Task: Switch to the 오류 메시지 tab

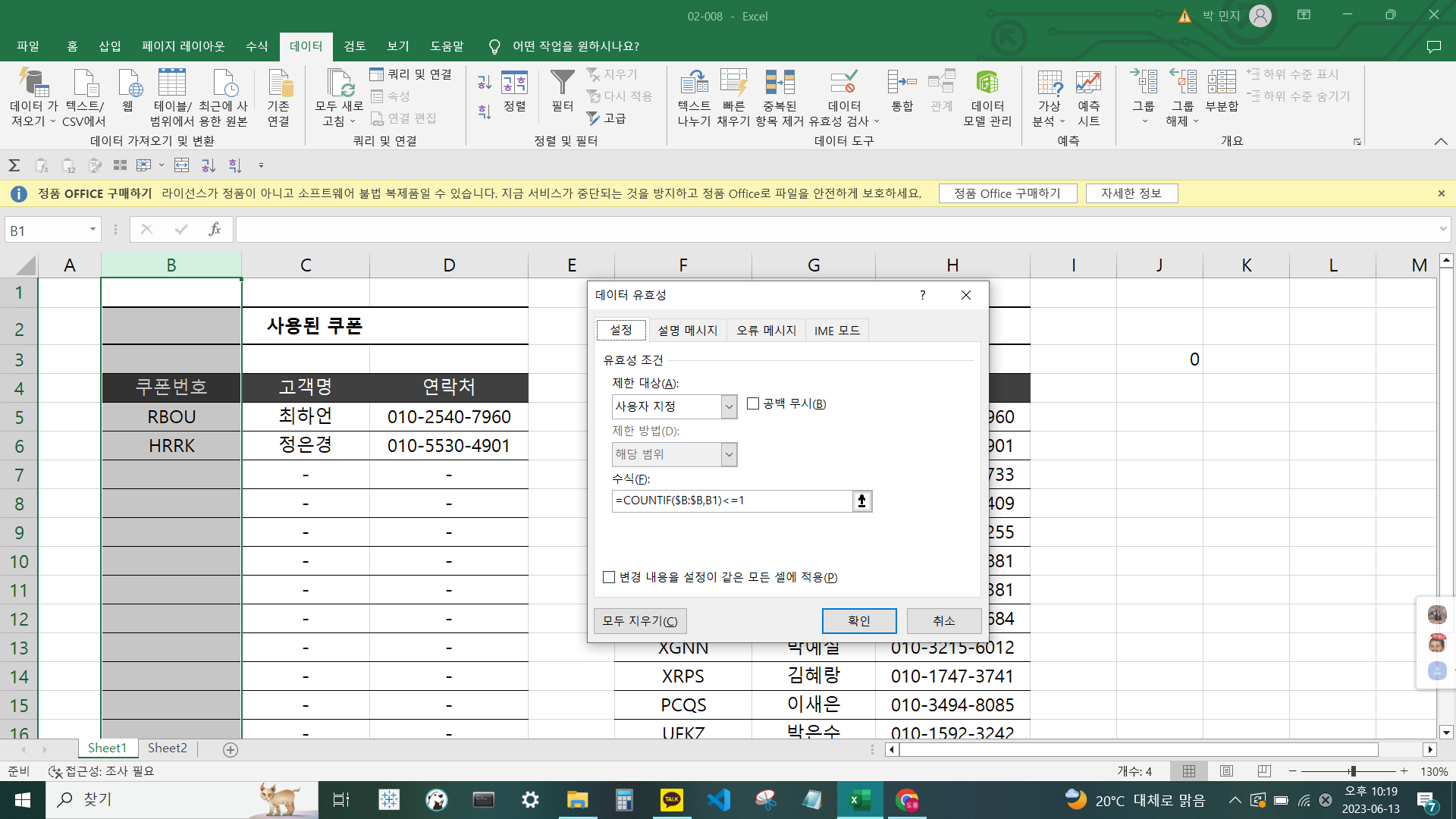Action: coord(766,331)
